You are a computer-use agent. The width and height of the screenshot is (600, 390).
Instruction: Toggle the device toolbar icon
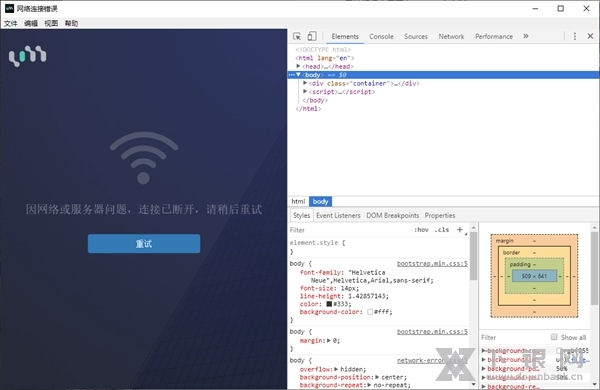312,36
